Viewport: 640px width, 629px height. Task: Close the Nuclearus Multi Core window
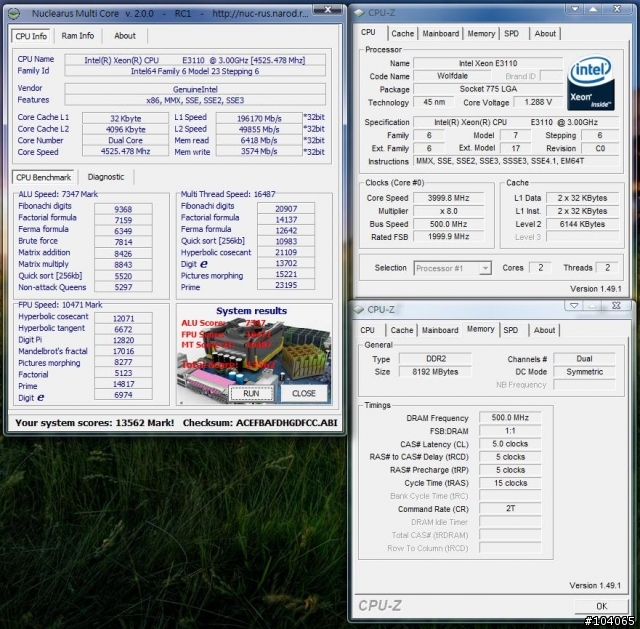pyautogui.click(x=328, y=9)
